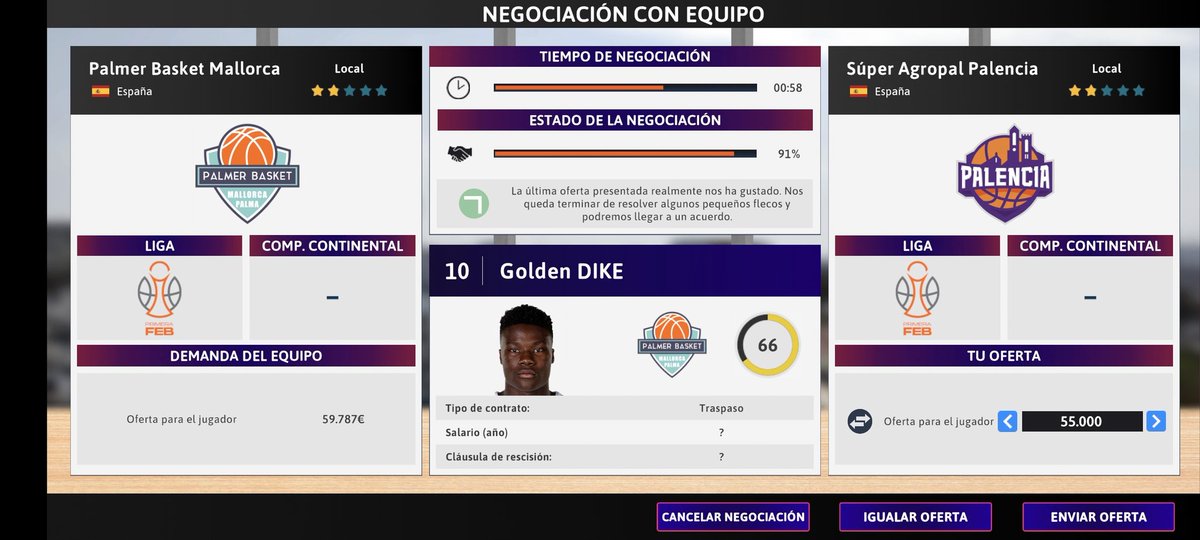Click the Demanda del Equipo header
The image size is (1200, 540).
pos(246,356)
